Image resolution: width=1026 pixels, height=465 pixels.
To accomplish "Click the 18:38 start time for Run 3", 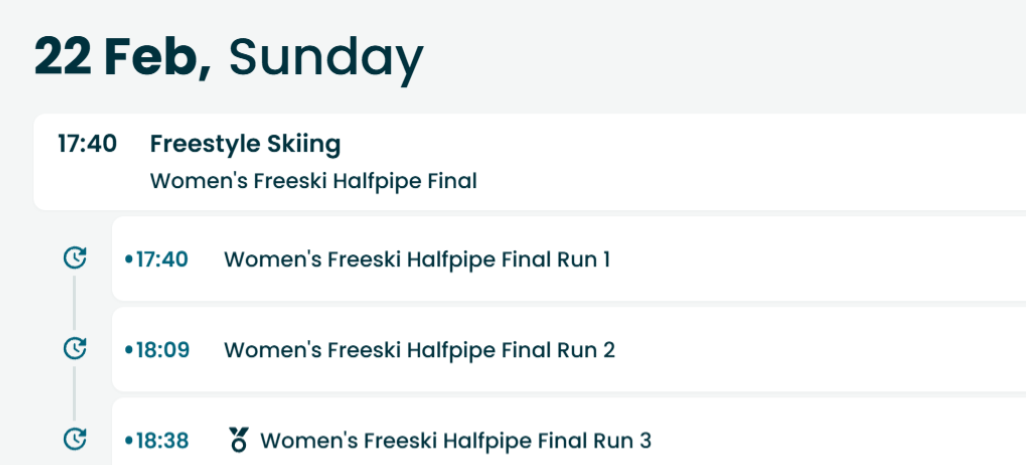I will pos(162,440).
